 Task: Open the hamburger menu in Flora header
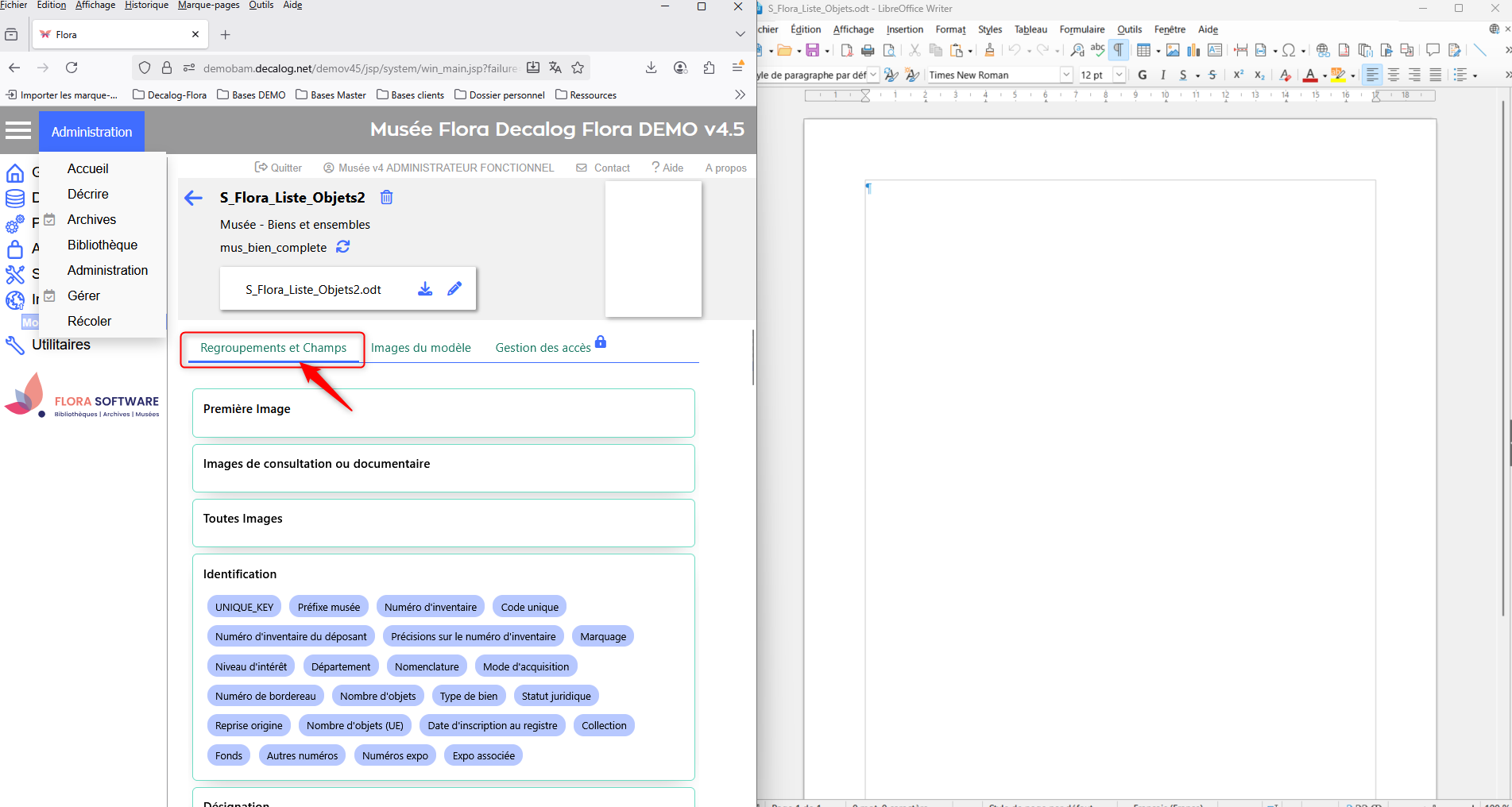point(18,130)
